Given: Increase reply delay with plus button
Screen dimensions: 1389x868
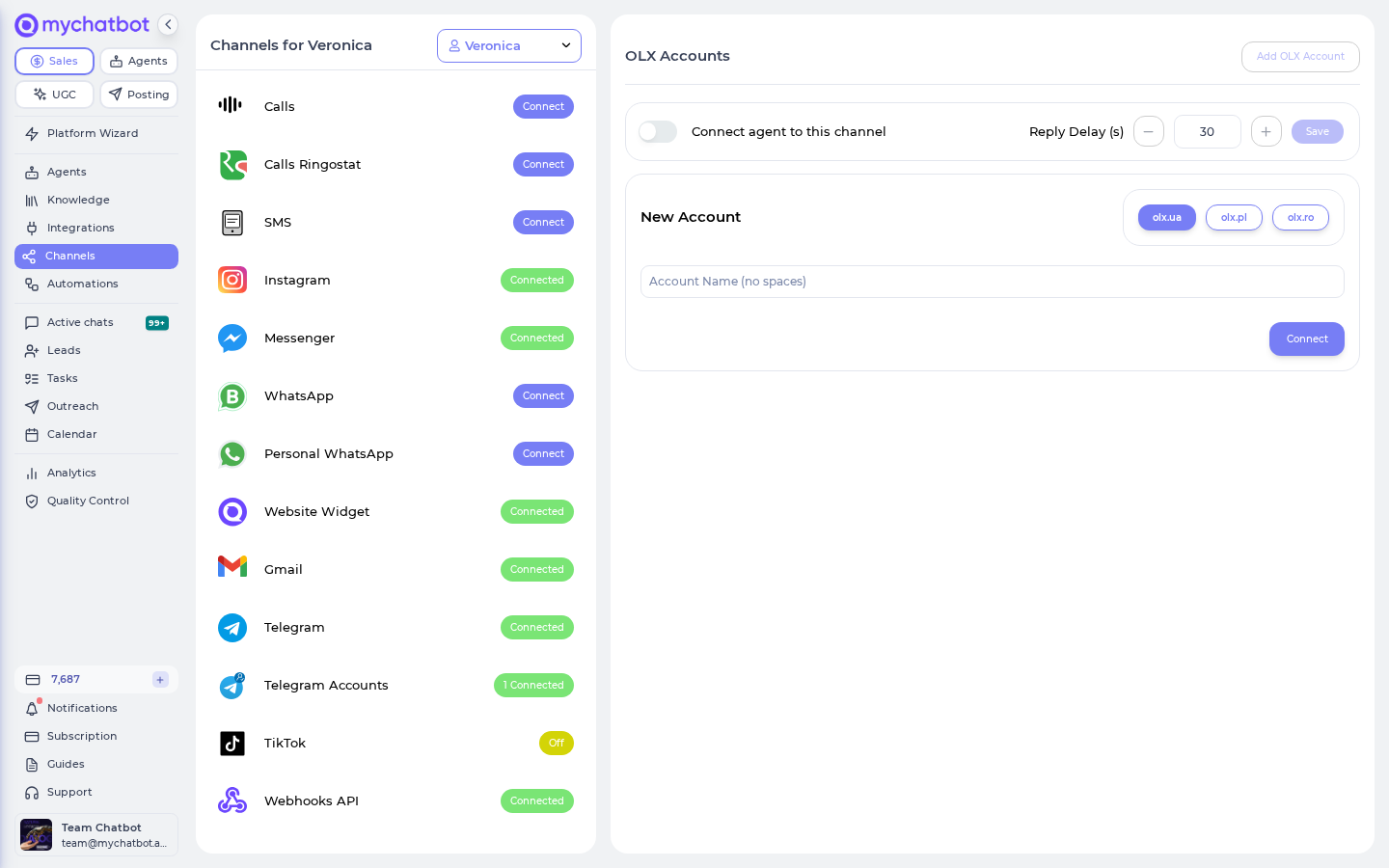Looking at the screenshot, I should (x=1266, y=132).
